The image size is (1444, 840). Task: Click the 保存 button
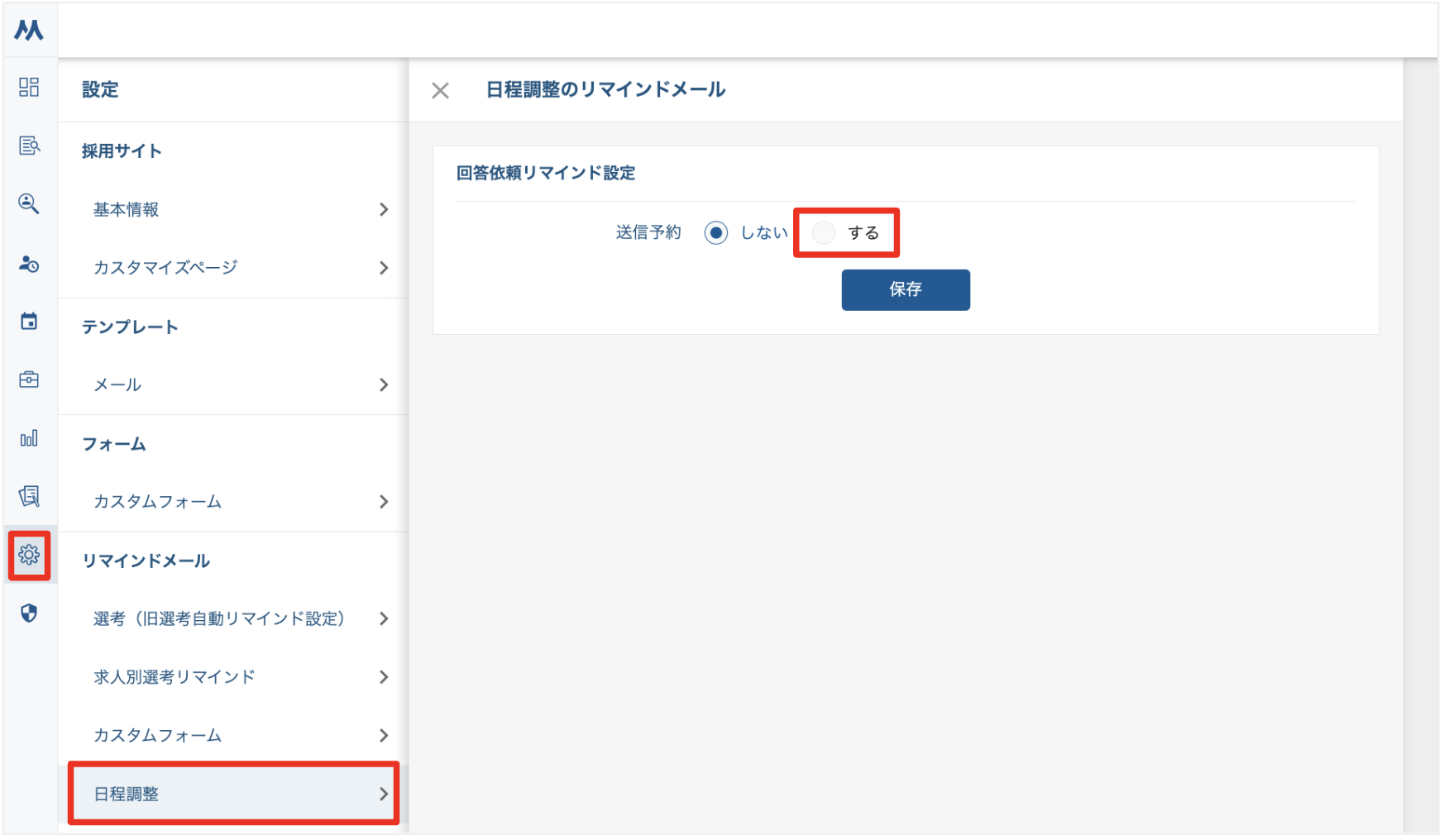(x=906, y=289)
